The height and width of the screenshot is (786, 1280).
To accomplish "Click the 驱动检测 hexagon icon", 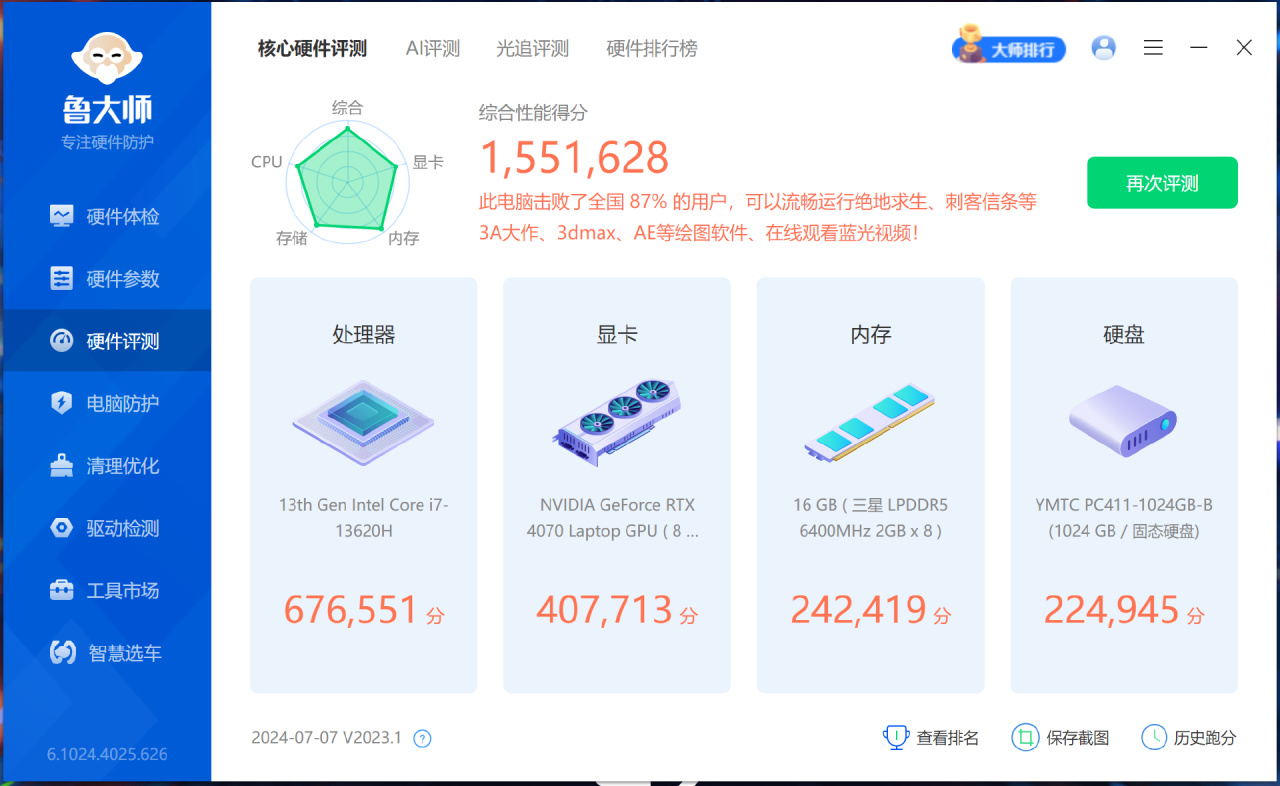I will [62, 528].
